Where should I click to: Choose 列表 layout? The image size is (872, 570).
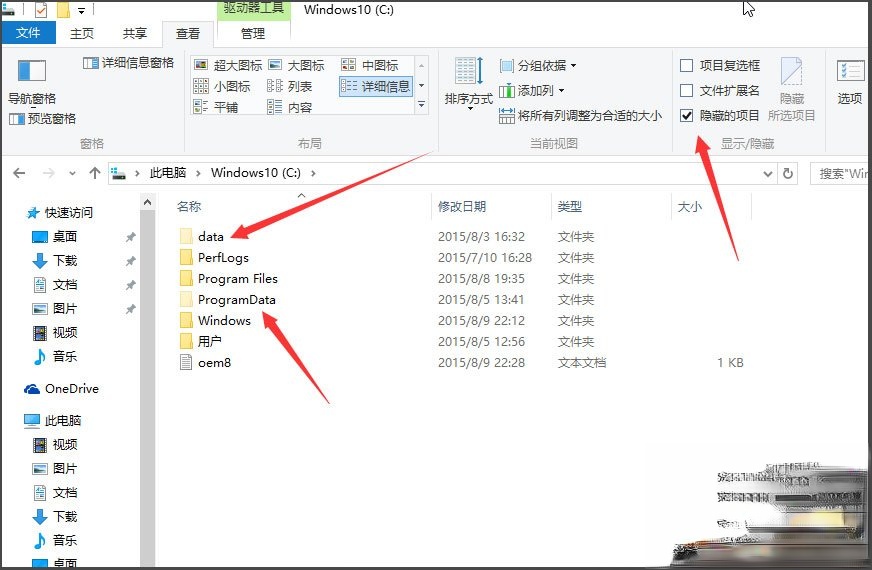pyautogui.click(x=290, y=86)
